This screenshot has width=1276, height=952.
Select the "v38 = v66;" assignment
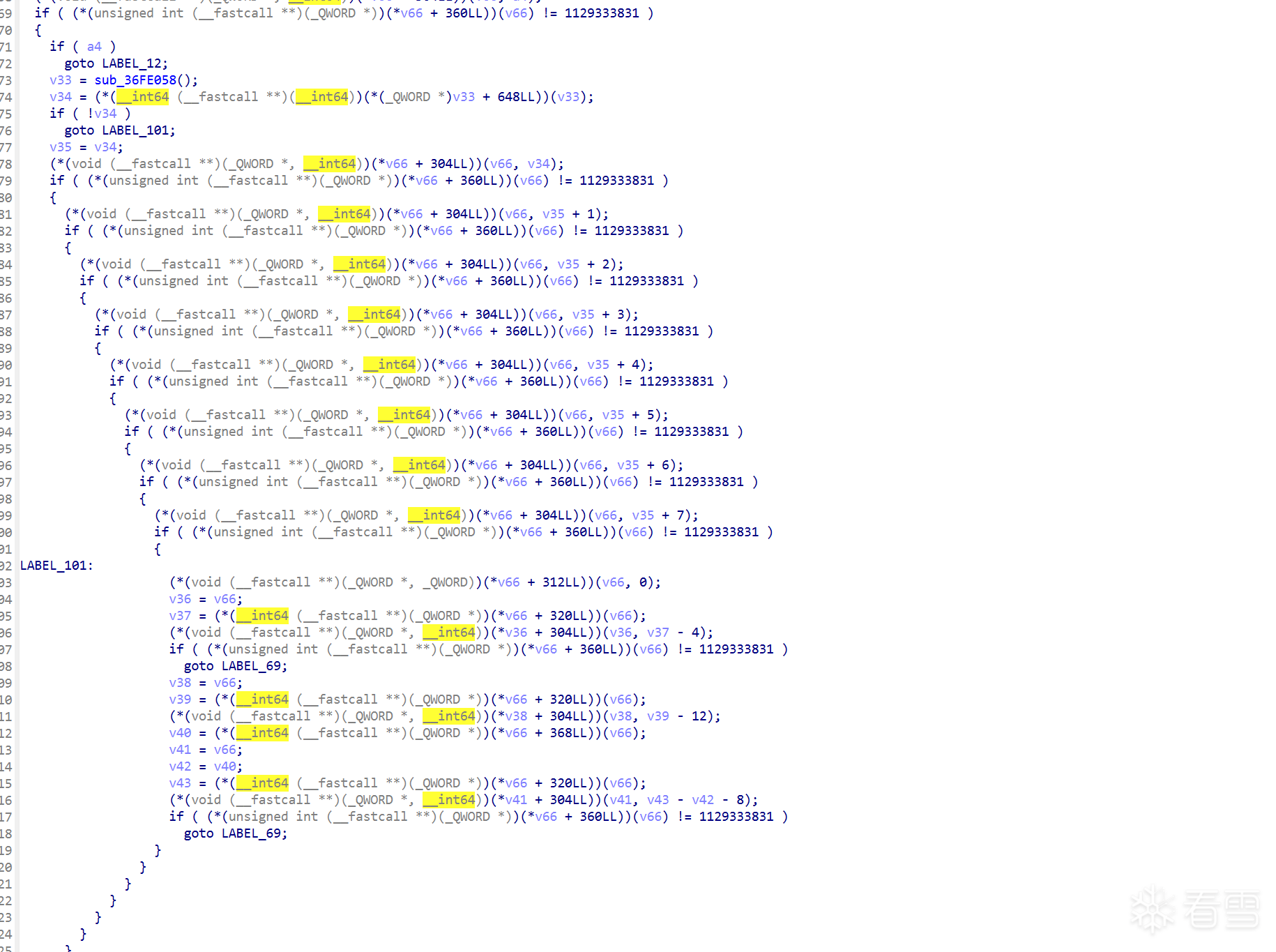click(206, 683)
